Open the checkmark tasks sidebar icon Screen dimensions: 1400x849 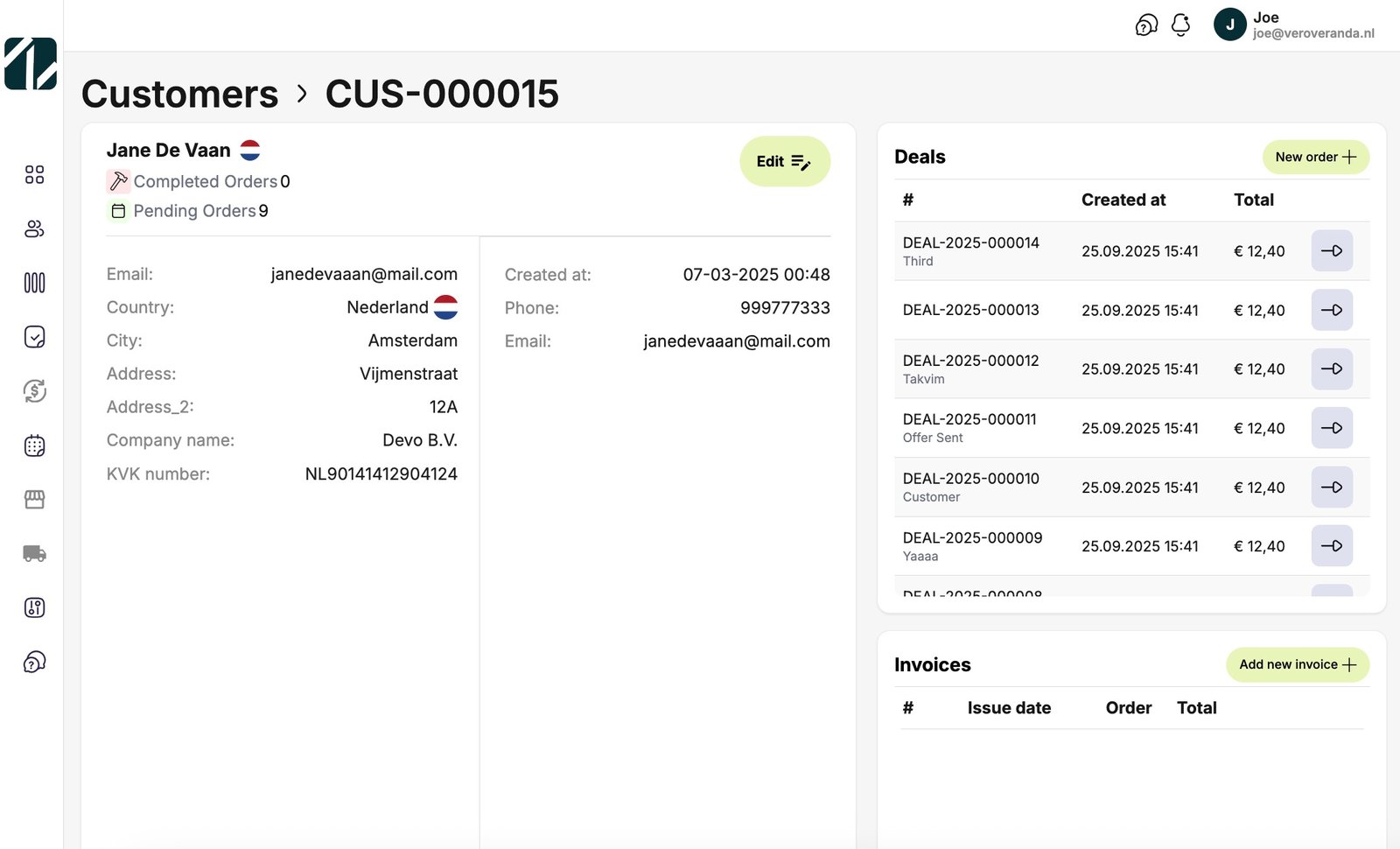[x=34, y=337]
